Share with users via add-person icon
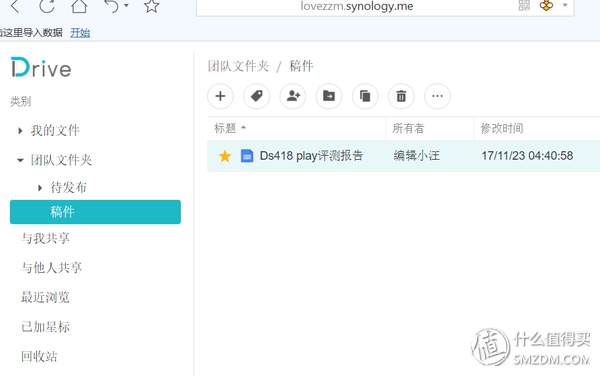The height and width of the screenshot is (376, 600). click(x=293, y=96)
